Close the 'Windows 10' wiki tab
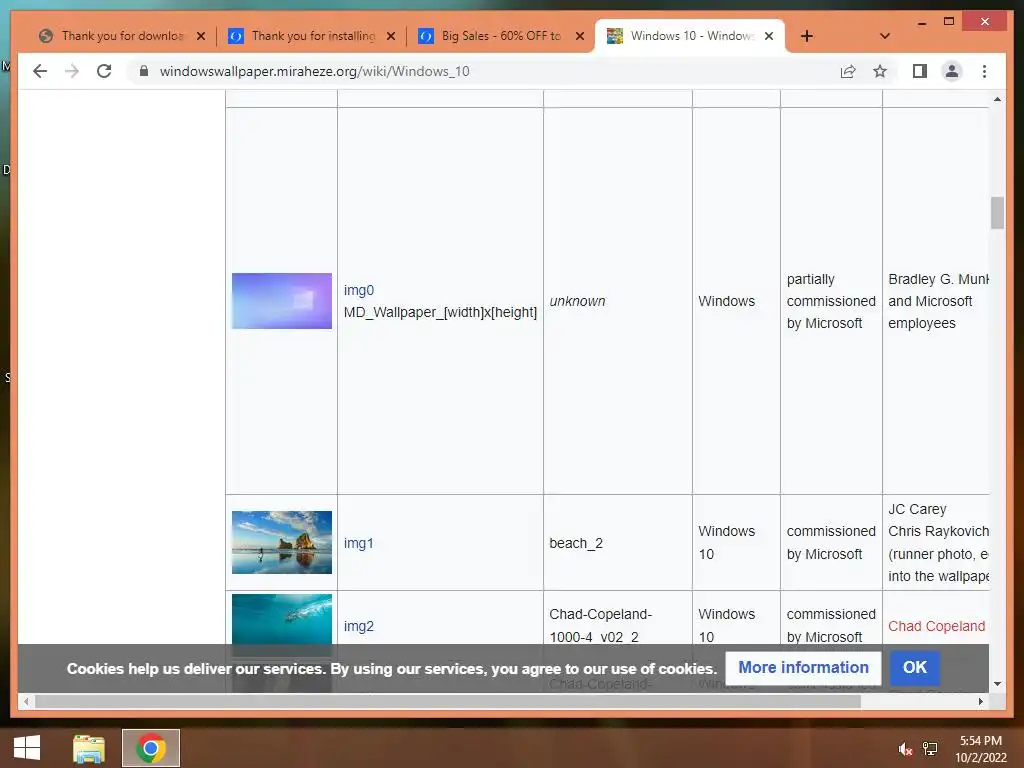Viewport: 1024px width, 768px height. tap(769, 36)
